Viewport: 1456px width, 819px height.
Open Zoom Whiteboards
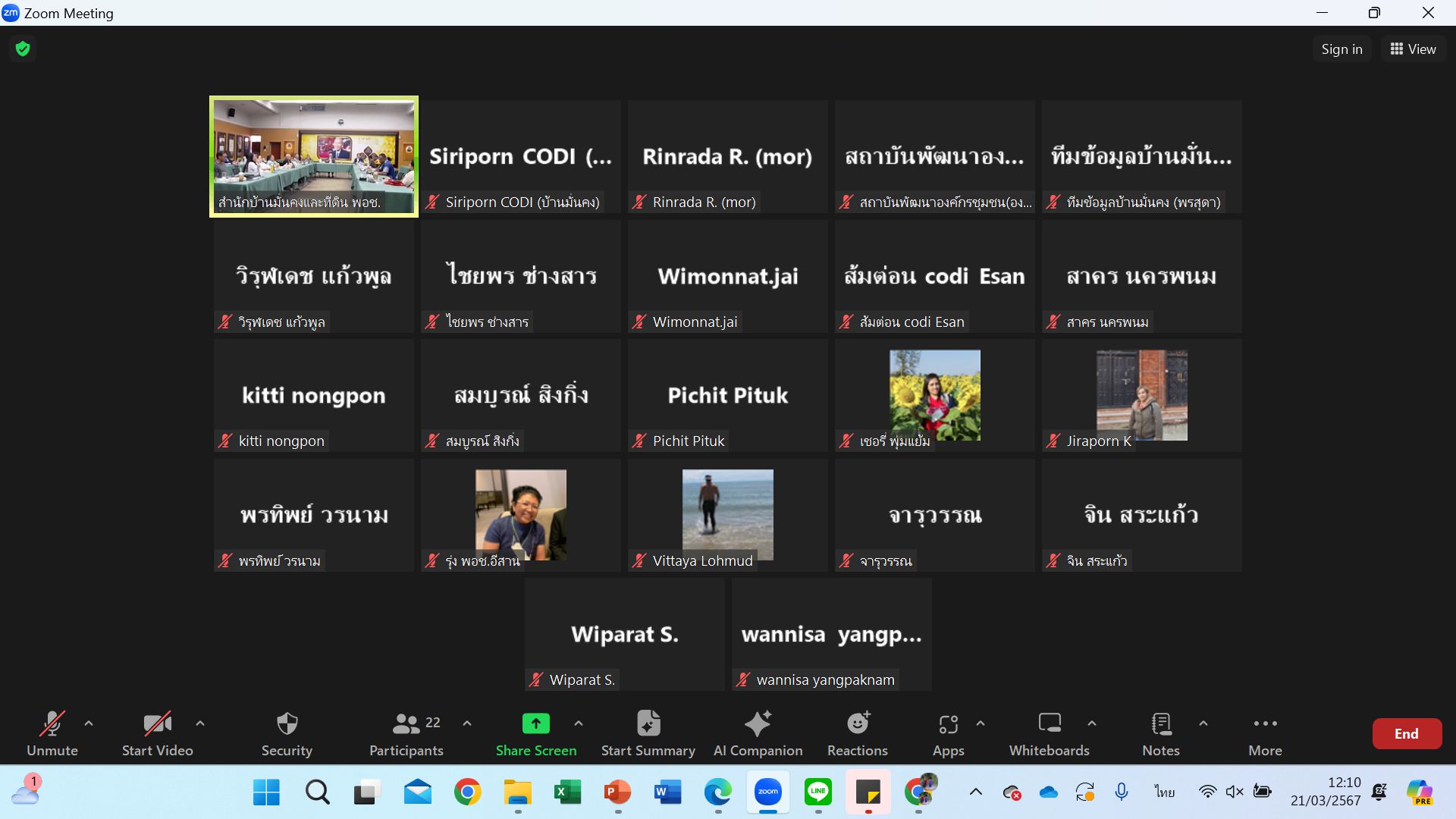[1050, 733]
